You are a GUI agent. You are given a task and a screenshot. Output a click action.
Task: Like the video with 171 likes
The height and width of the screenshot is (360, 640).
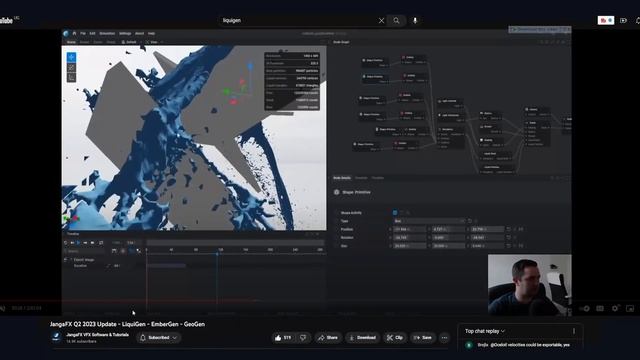(283, 338)
